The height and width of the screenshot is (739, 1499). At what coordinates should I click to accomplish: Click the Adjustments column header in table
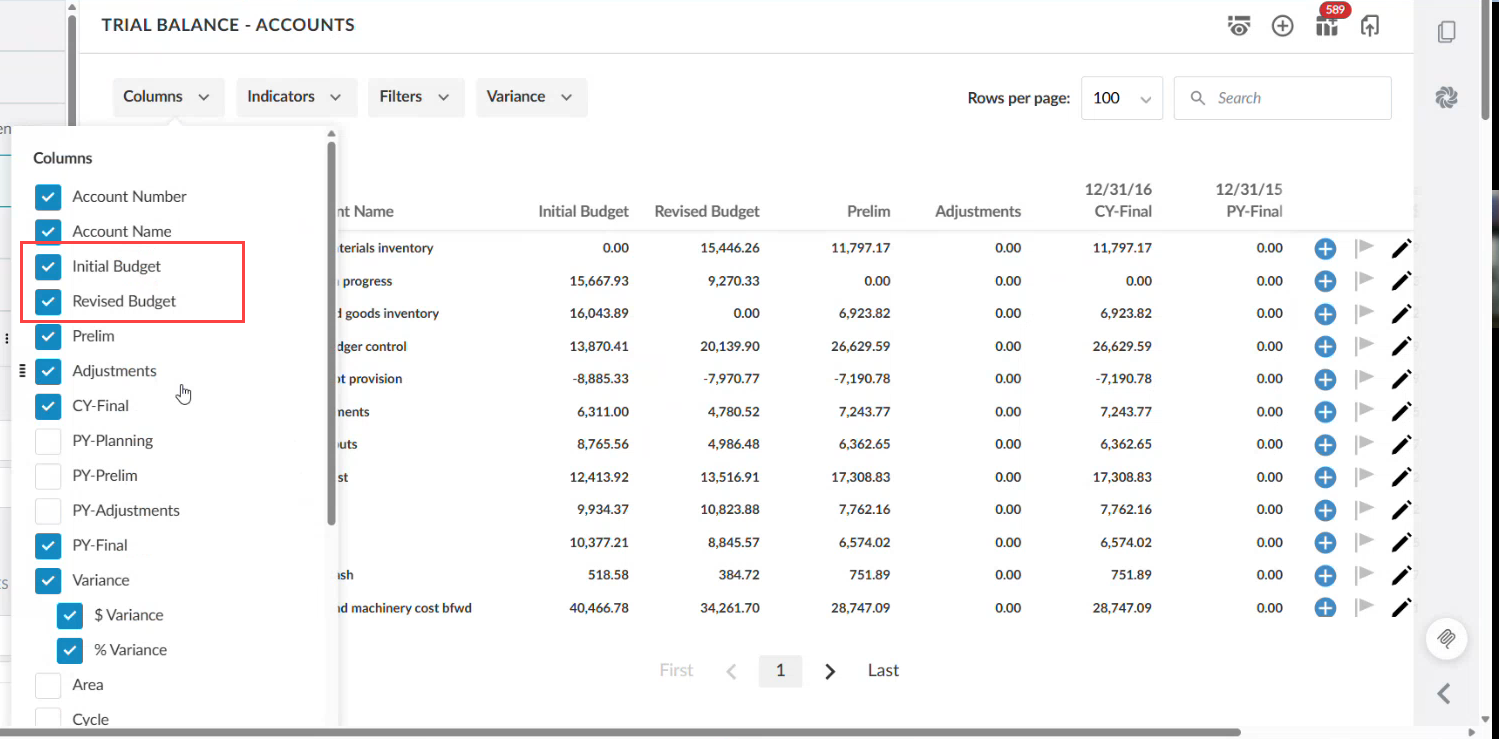(978, 211)
